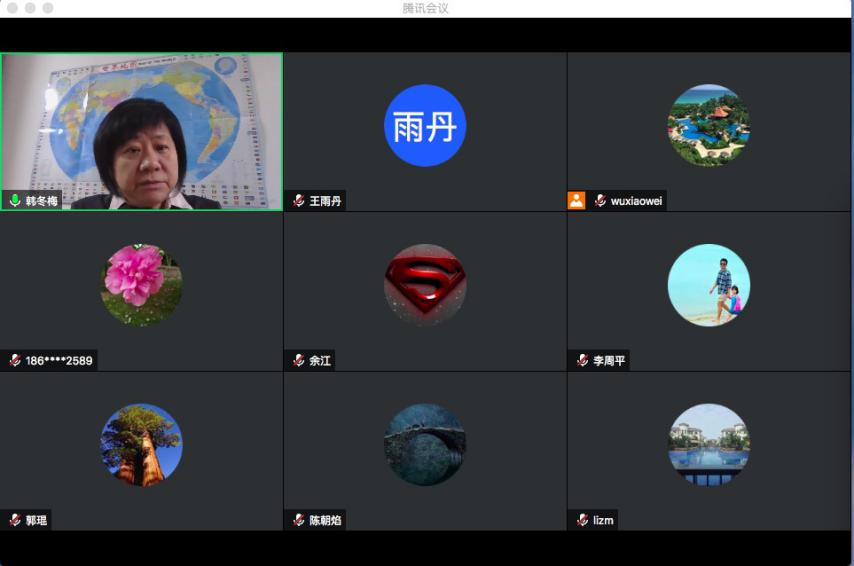Select 郭琨's tree avatar
This screenshot has height=566, width=854.
(x=141, y=445)
